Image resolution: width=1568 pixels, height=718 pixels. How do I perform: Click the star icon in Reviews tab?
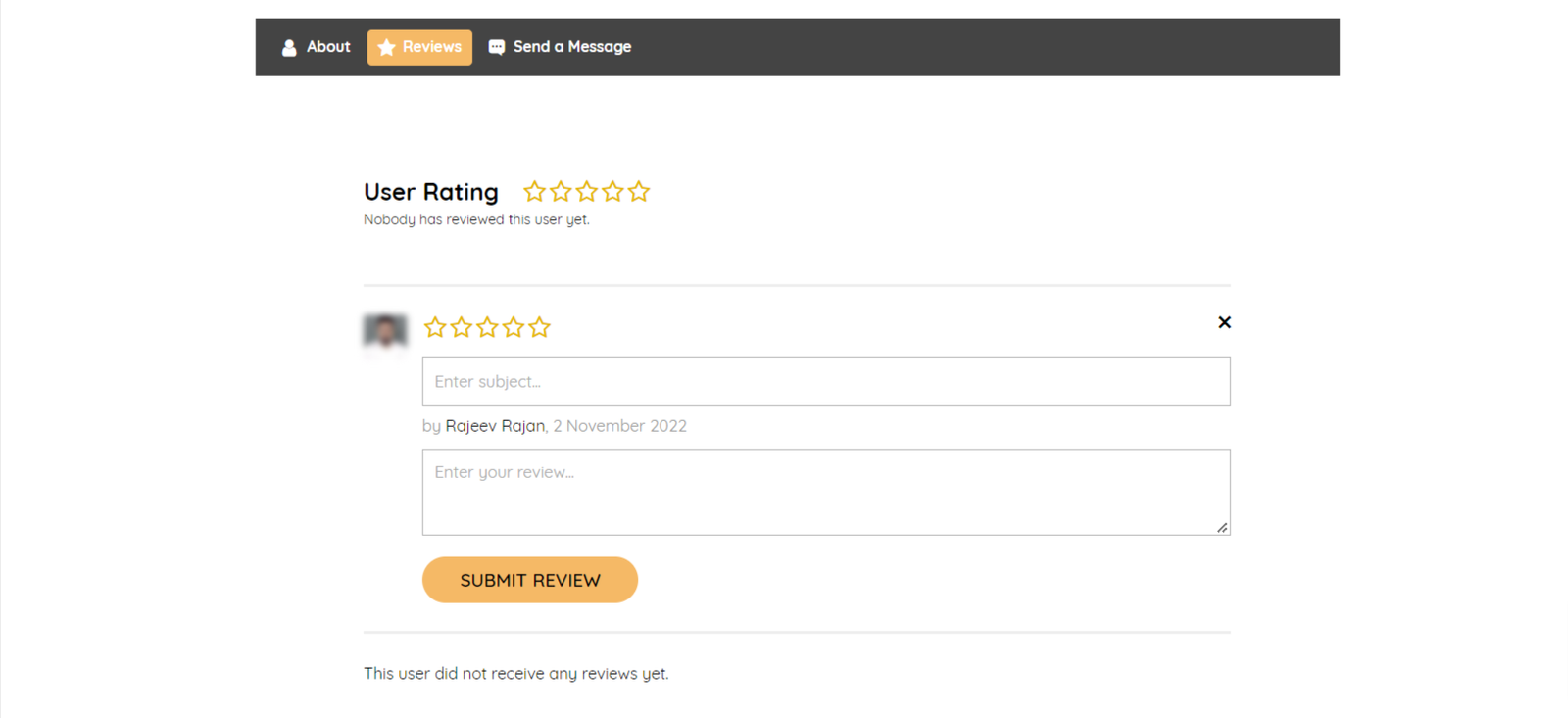coord(387,47)
